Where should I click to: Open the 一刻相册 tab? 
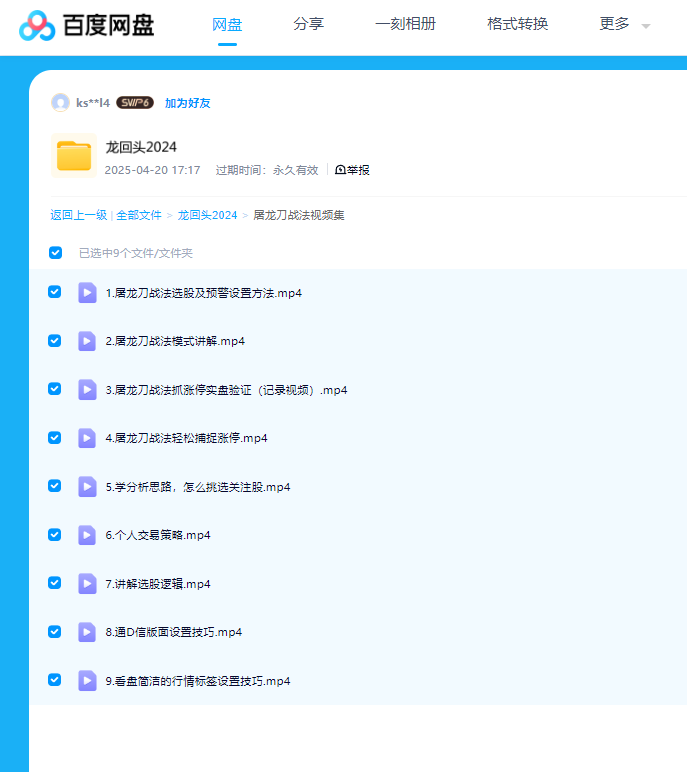405,24
